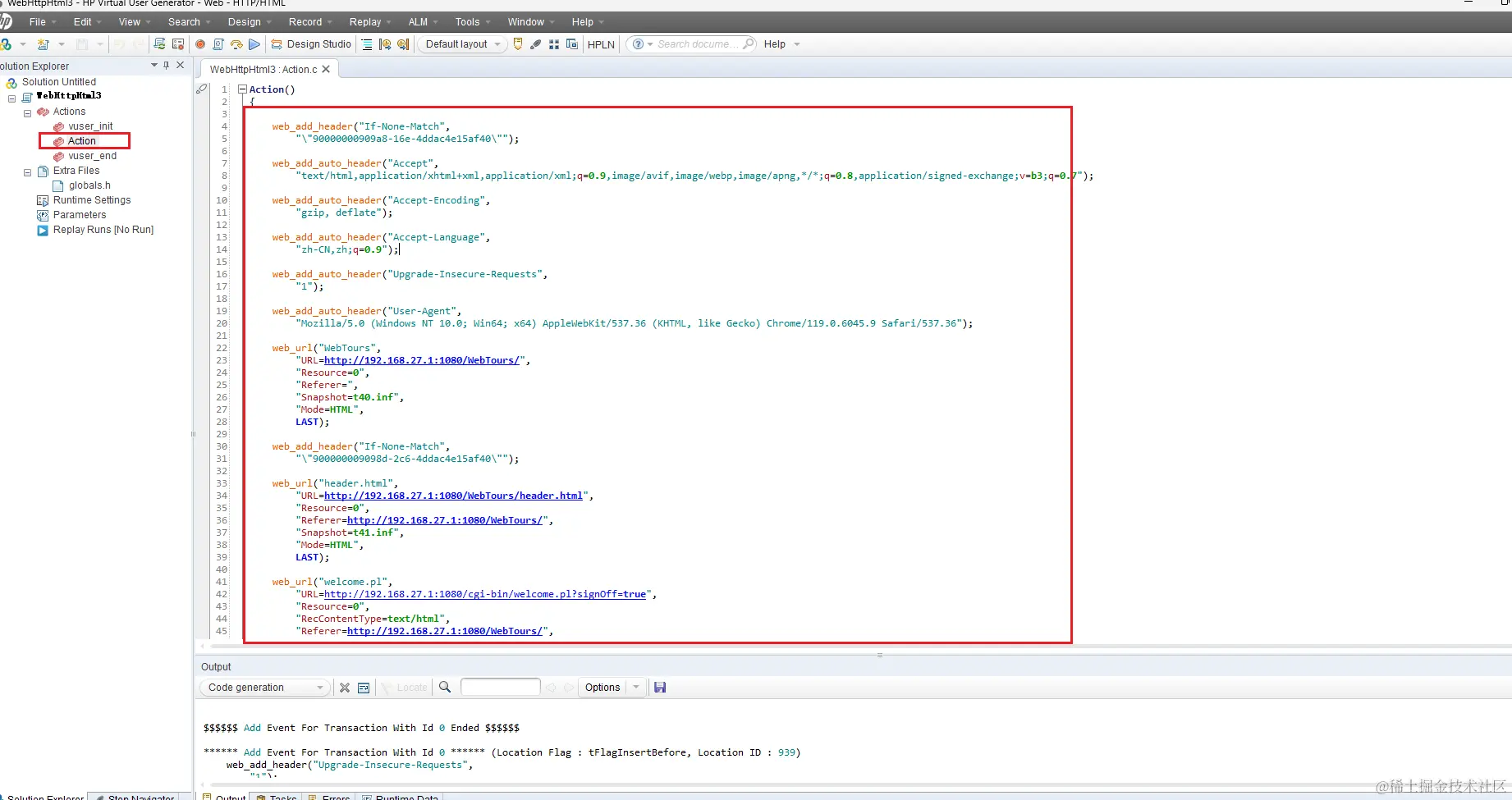Click the snapshot pane icon before HPLN

coord(572,44)
